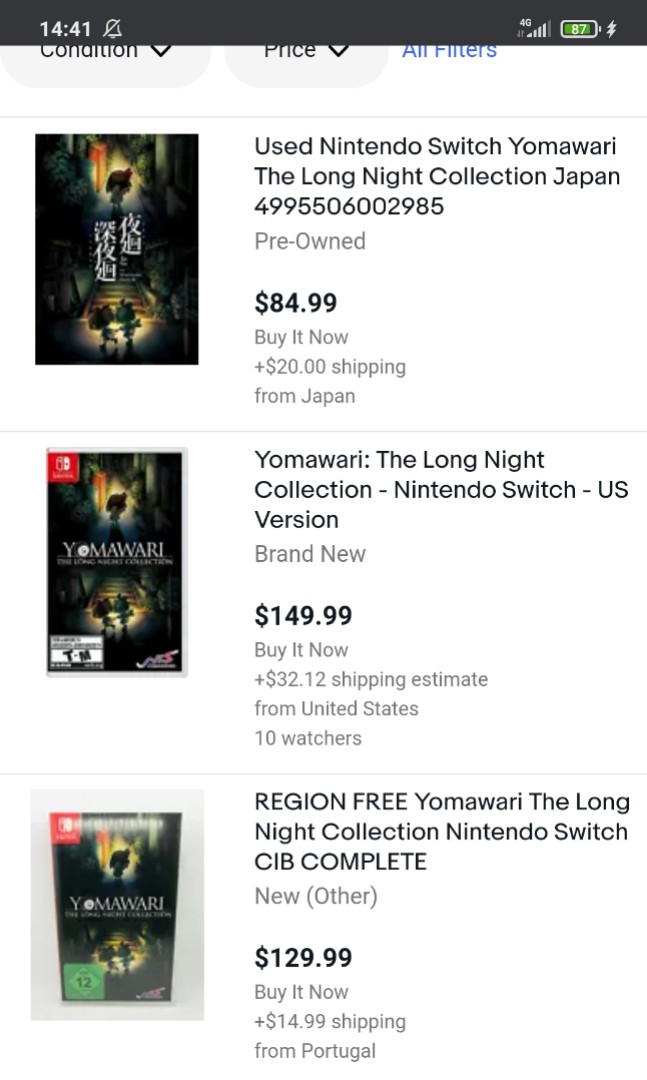Image resolution: width=647 pixels, height=1080 pixels.
Task: Open the REGION FREE CIB COMPLETE listing
Action: pos(442,832)
